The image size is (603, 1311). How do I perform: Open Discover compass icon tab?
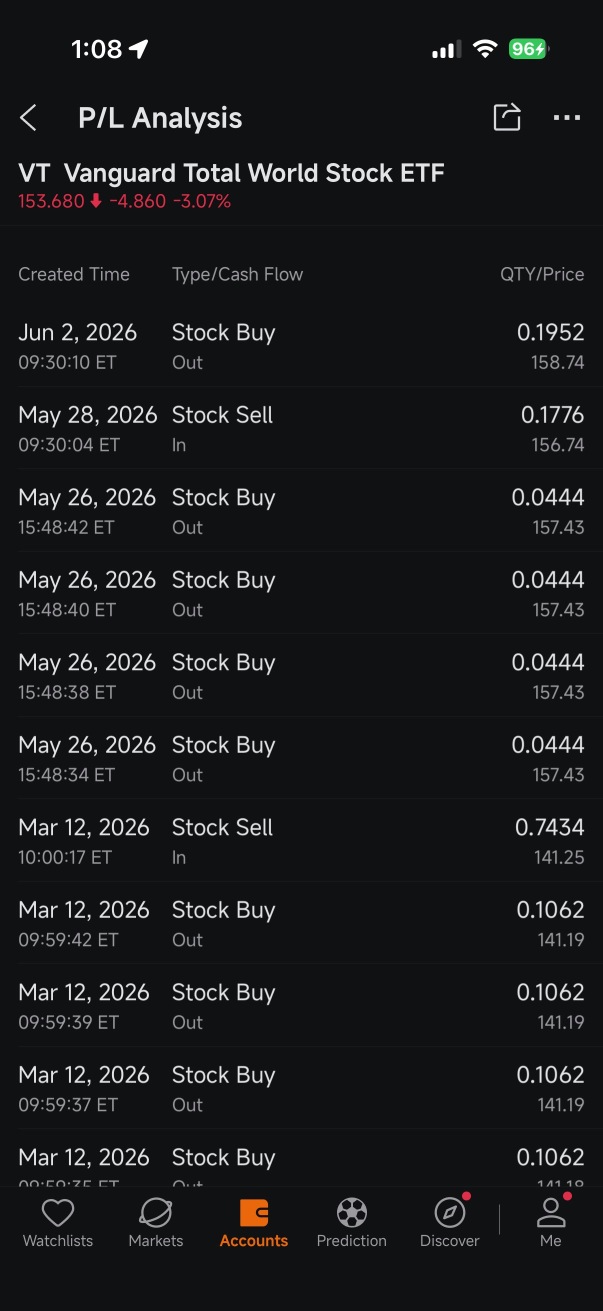pyautogui.click(x=450, y=1223)
